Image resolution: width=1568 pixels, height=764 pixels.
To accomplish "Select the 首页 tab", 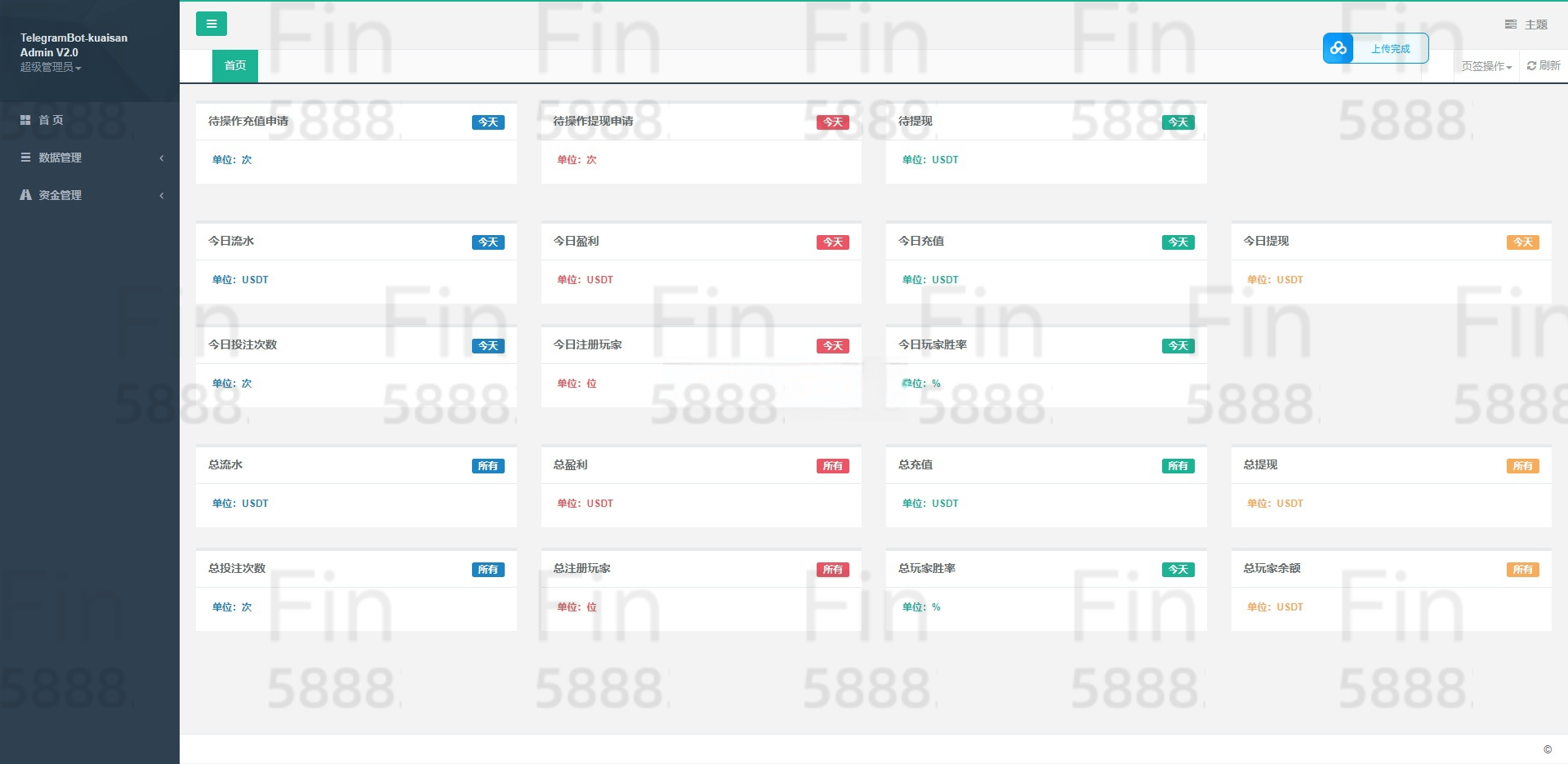I will click(235, 65).
